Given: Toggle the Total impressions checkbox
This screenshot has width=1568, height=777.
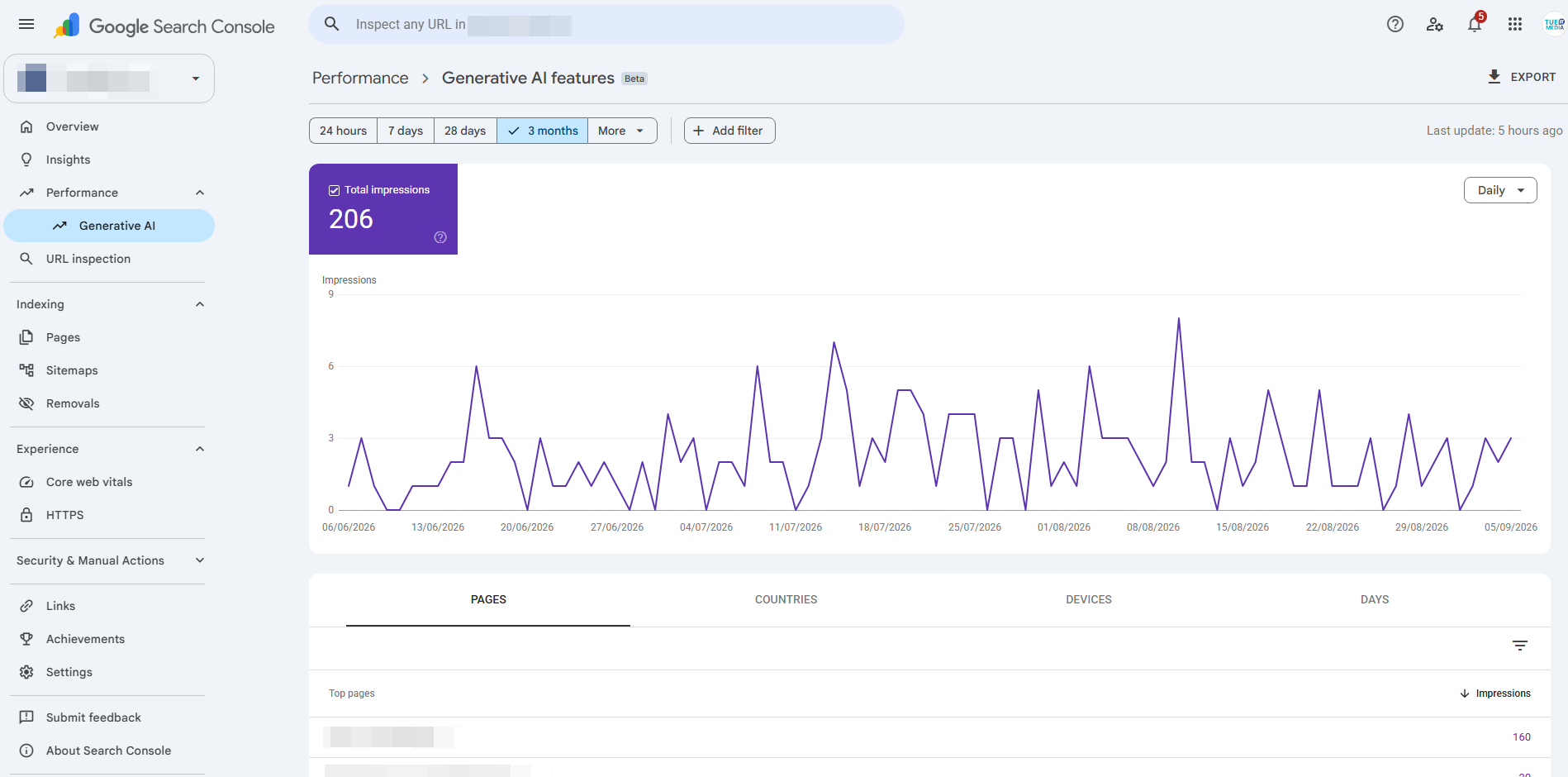Looking at the screenshot, I should coord(334,190).
